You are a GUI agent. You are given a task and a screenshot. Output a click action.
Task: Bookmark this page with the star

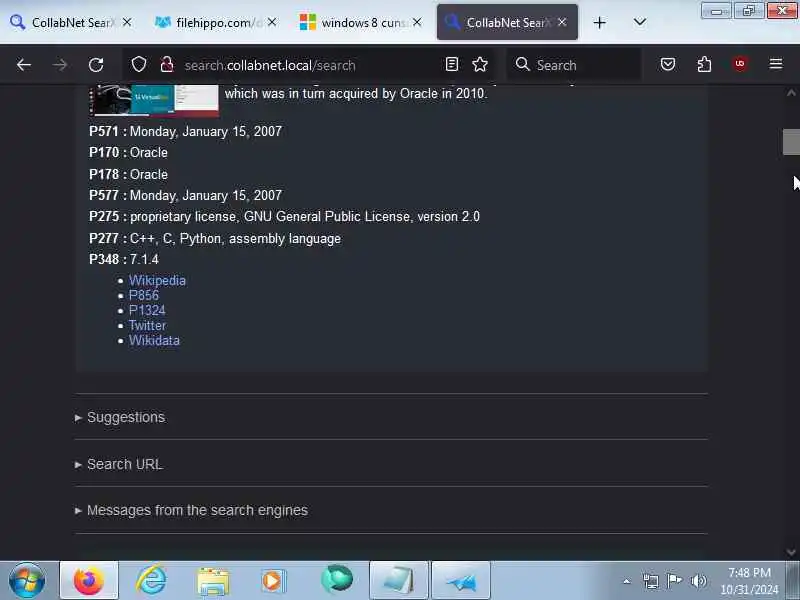[x=480, y=64]
